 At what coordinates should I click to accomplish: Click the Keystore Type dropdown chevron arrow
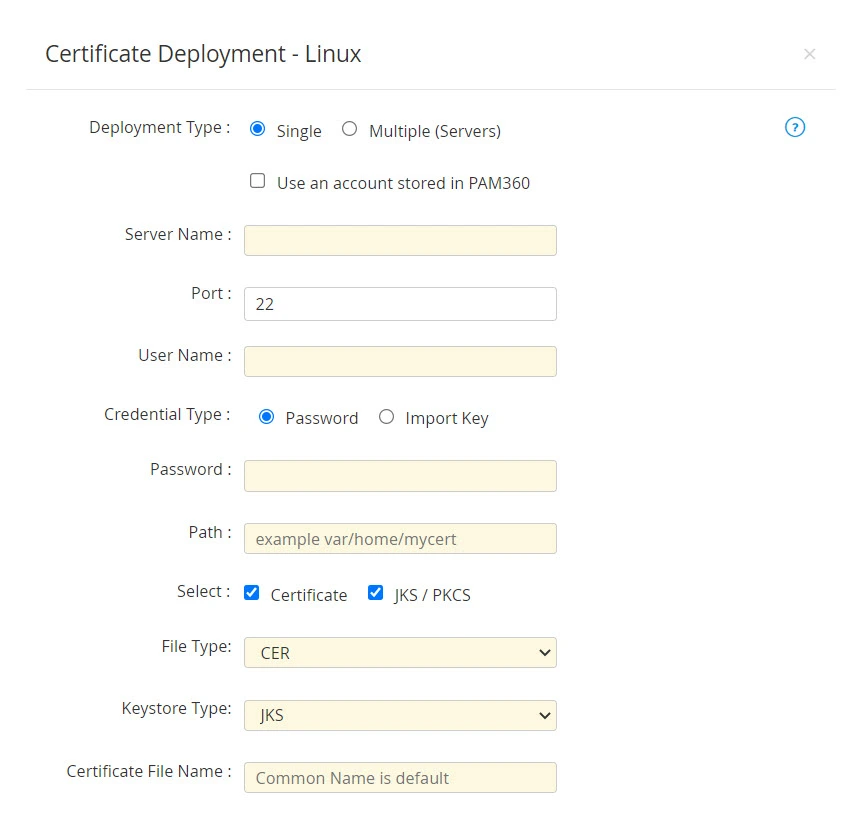click(543, 715)
